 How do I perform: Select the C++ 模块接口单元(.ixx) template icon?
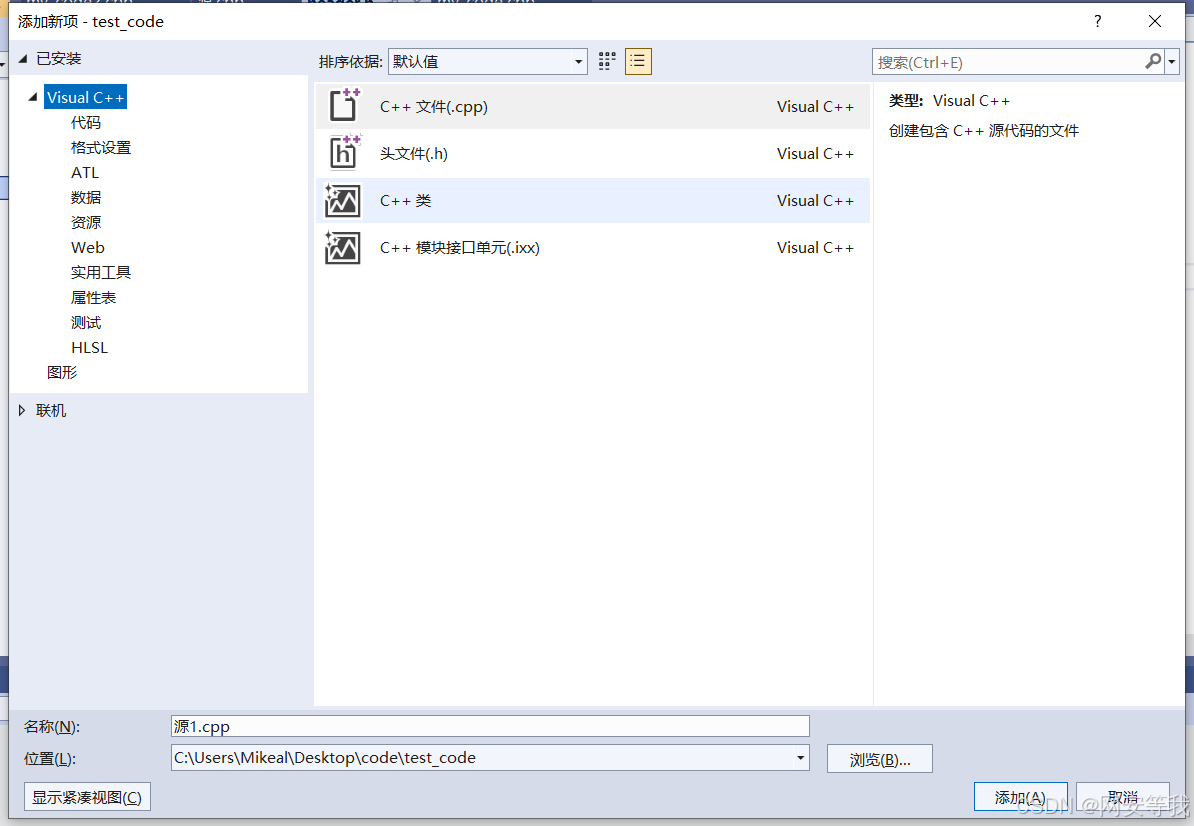tap(342, 247)
